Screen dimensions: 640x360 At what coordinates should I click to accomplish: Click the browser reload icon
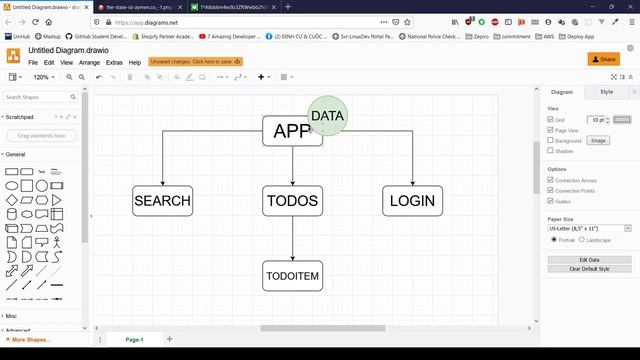(35, 22)
